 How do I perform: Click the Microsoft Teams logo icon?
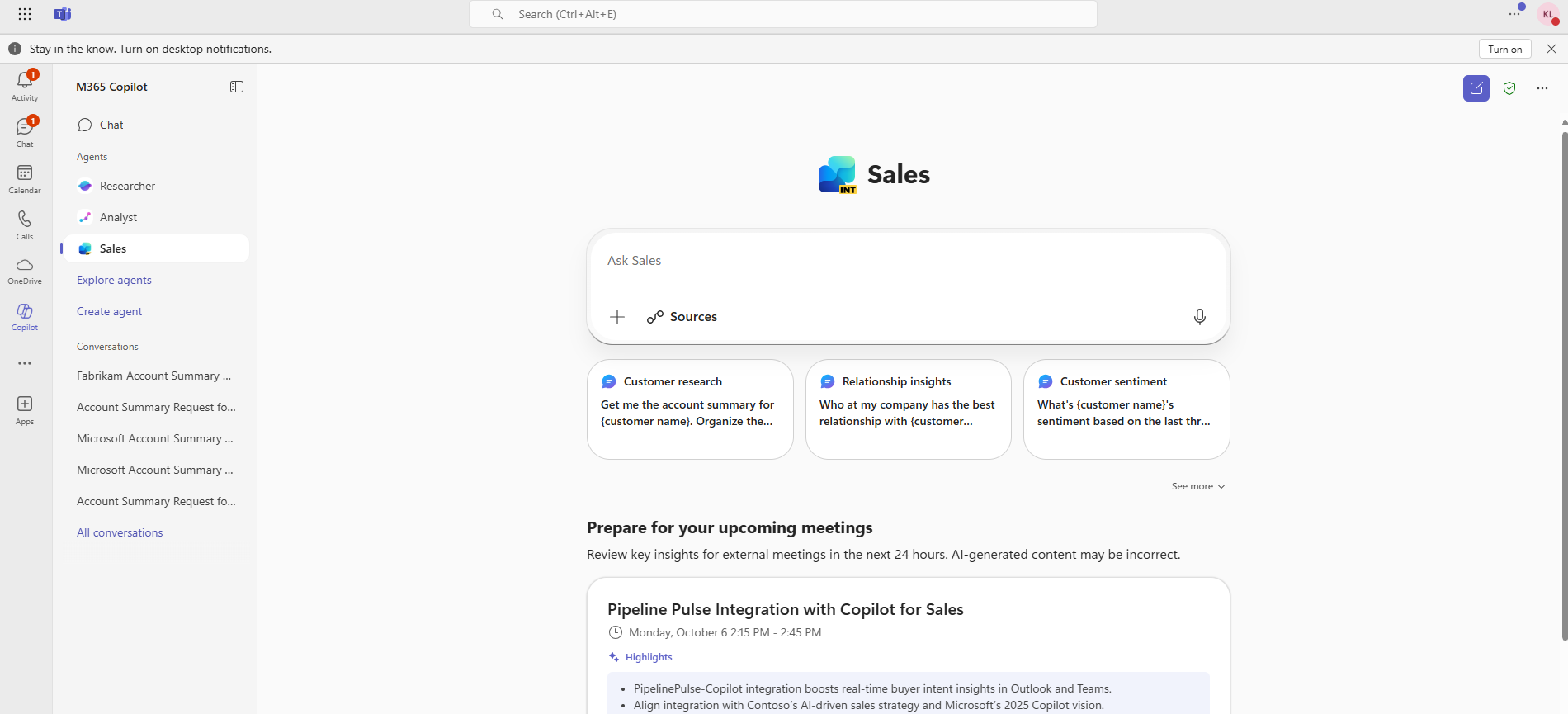[x=63, y=14]
